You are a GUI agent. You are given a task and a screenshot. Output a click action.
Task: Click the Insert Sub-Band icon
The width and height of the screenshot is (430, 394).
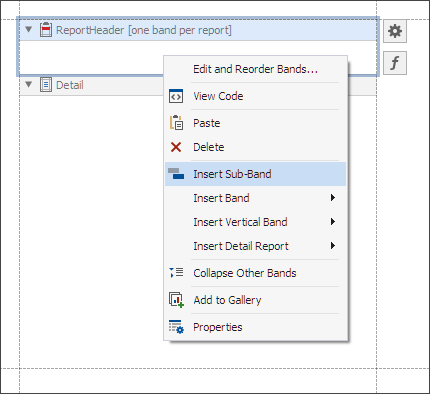[176, 174]
